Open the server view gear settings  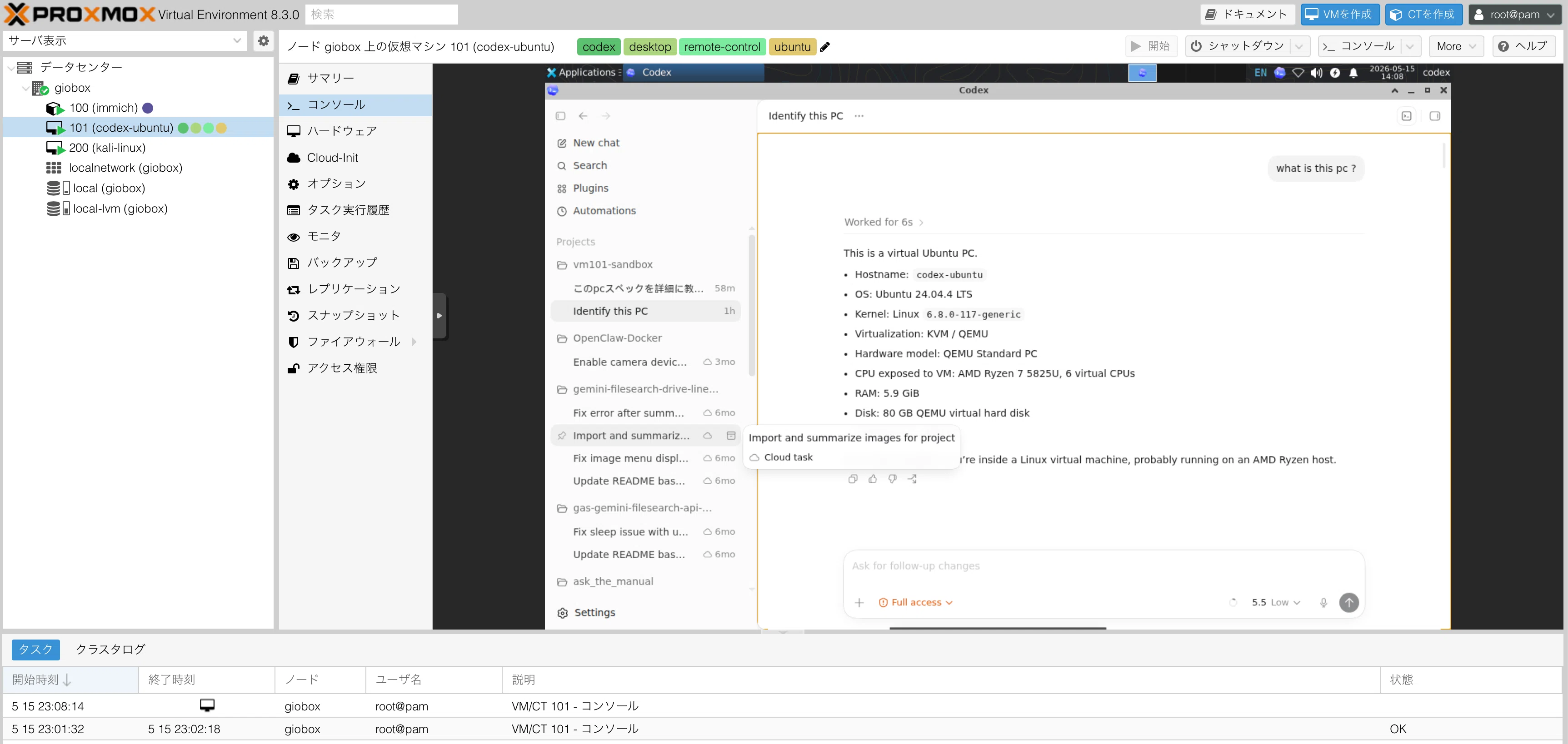(263, 41)
